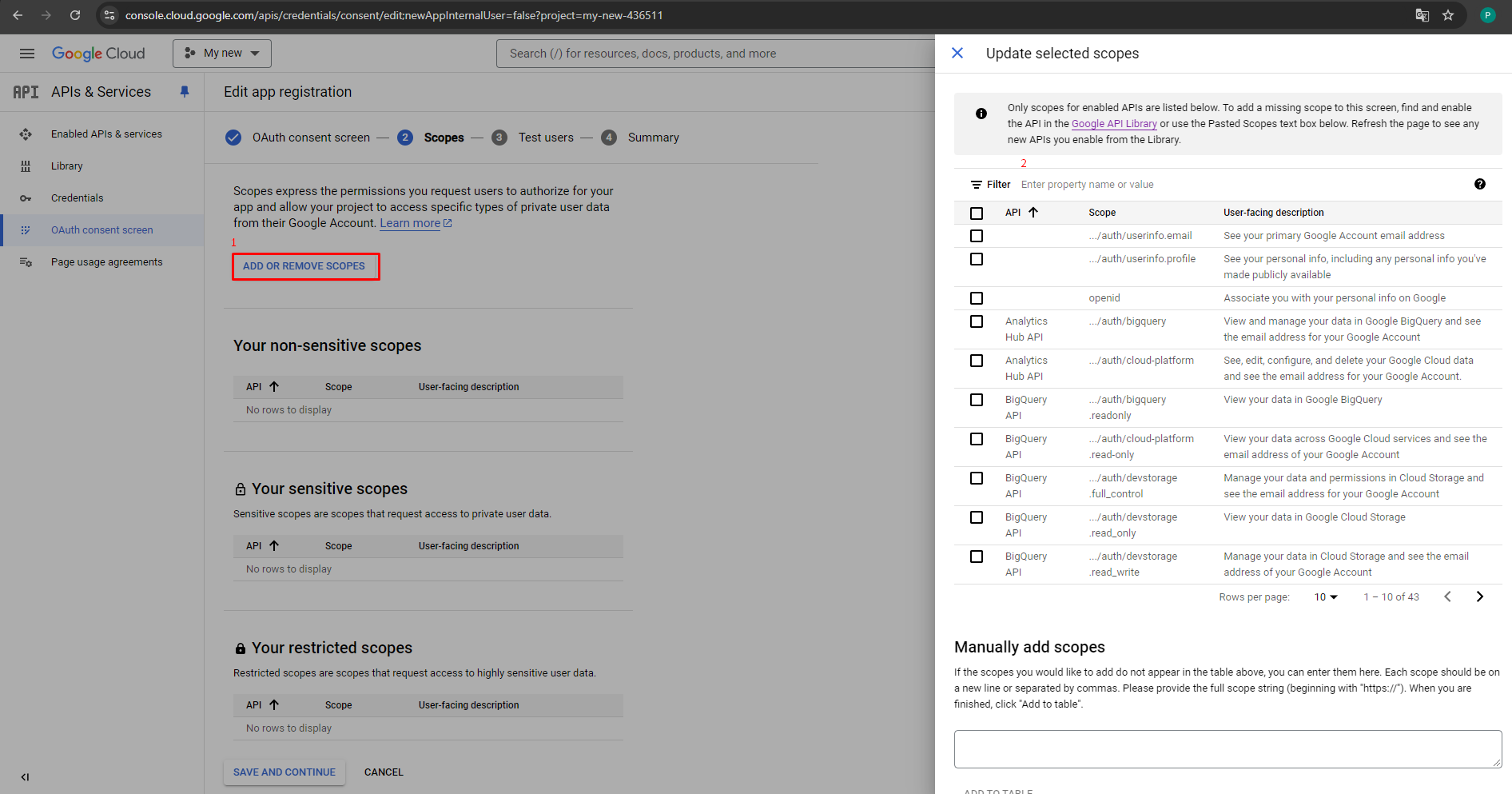The image size is (1512, 794).
Task: Open the My new project selector dropdown
Action: point(222,54)
